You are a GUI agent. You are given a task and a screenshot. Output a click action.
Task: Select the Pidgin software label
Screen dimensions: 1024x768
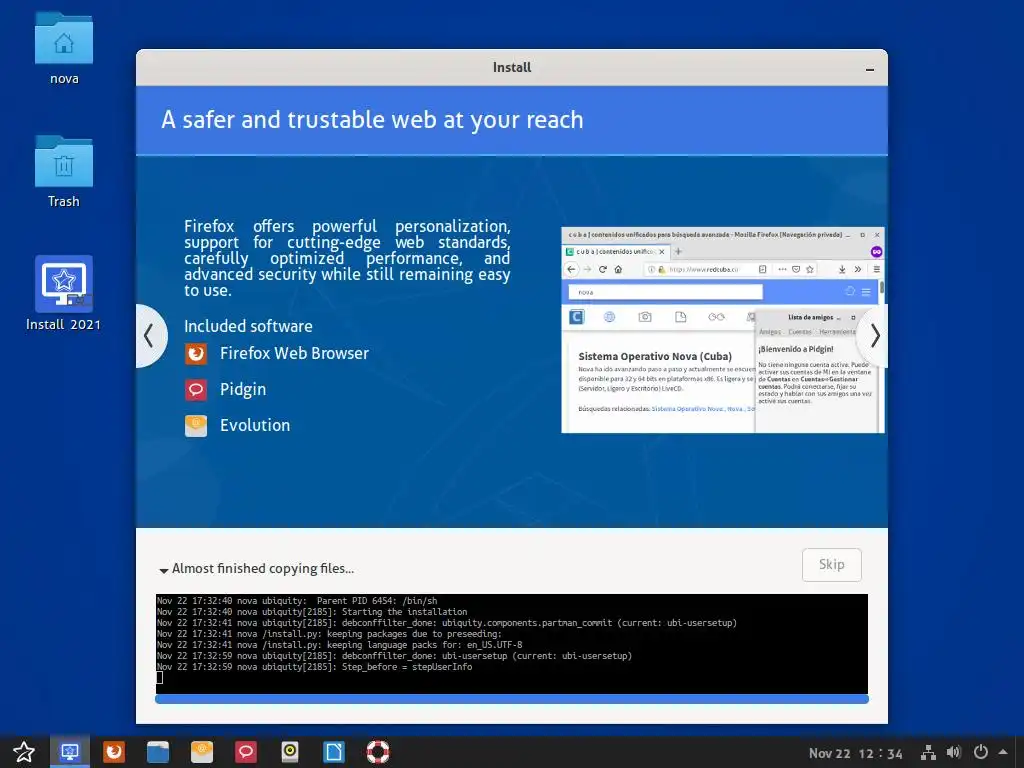click(242, 389)
